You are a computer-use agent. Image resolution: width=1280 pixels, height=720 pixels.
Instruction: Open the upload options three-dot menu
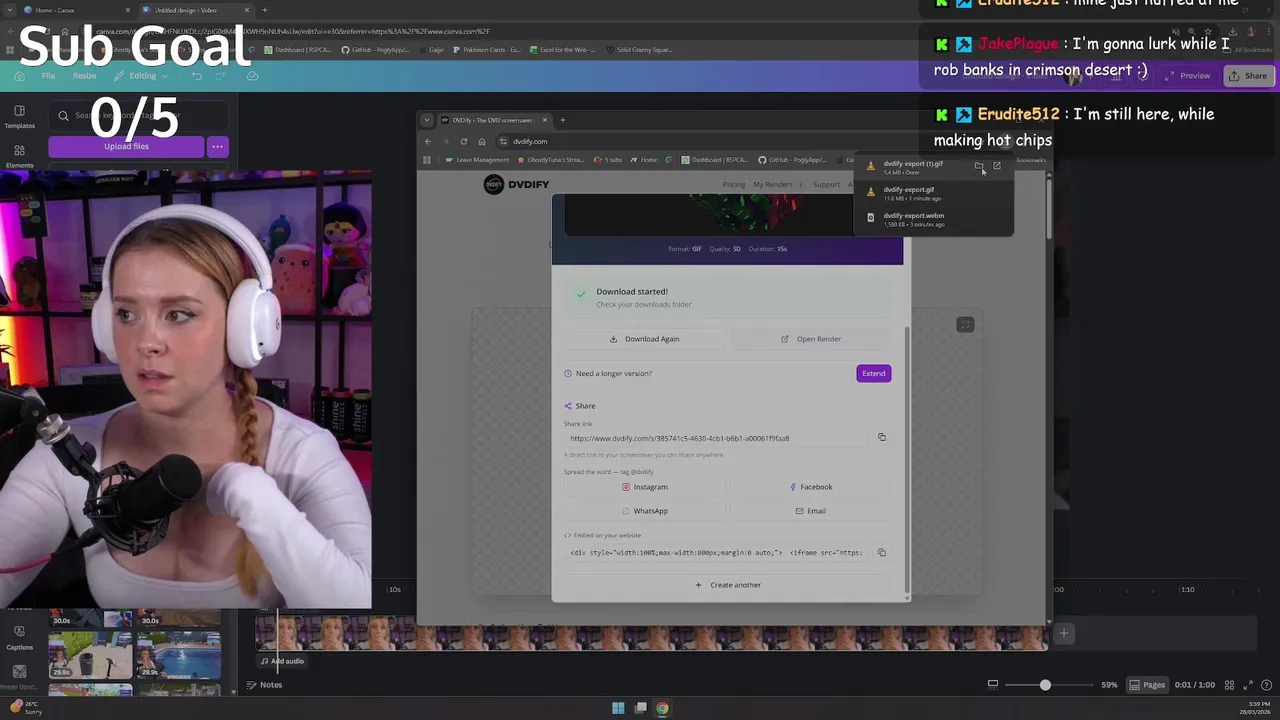point(217,147)
